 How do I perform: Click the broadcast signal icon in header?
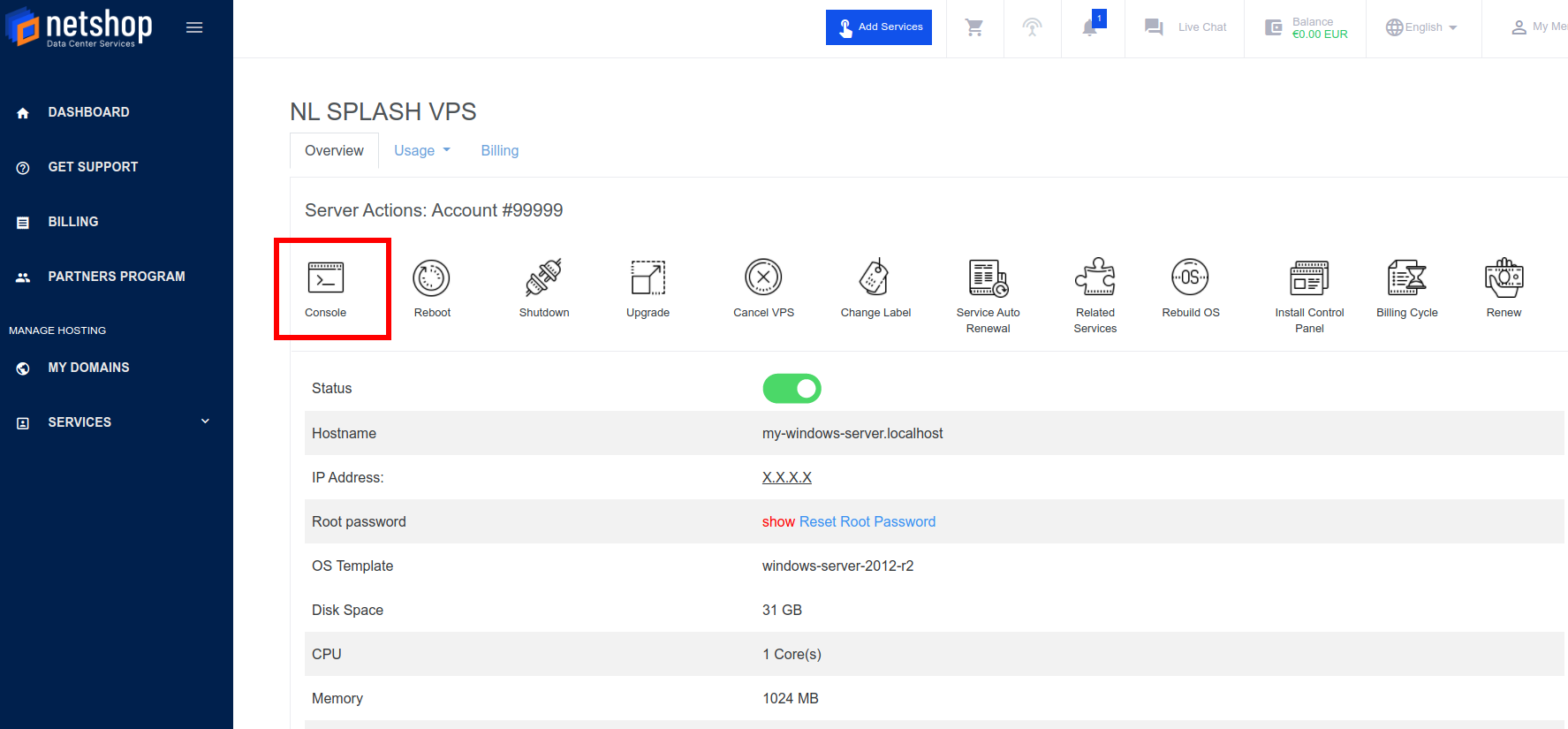coord(1032,27)
